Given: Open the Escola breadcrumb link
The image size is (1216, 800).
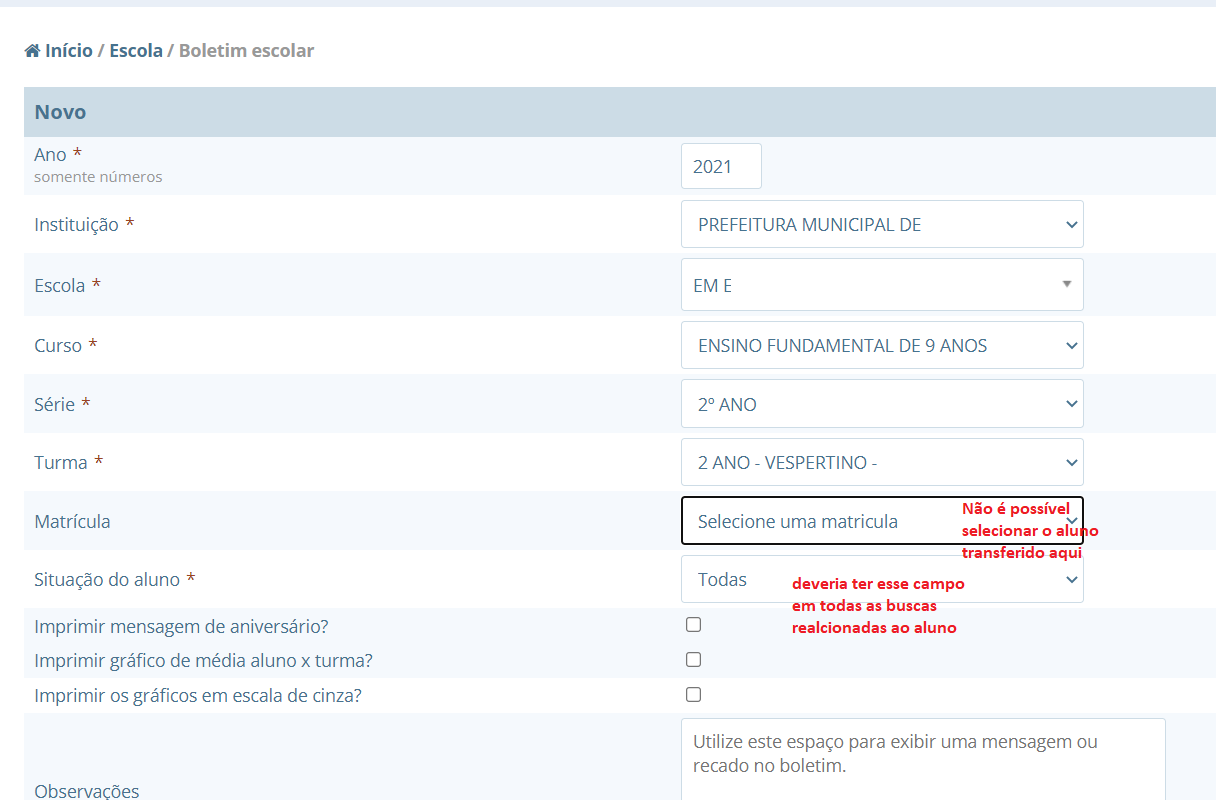Looking at the screenshot, I should click(136, 51).
